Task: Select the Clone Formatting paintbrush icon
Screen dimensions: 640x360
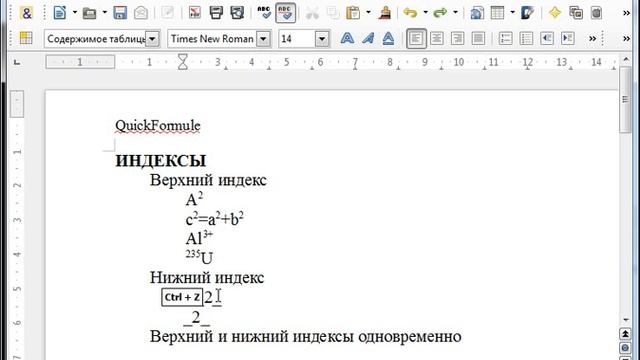Action: pos(384,13)
